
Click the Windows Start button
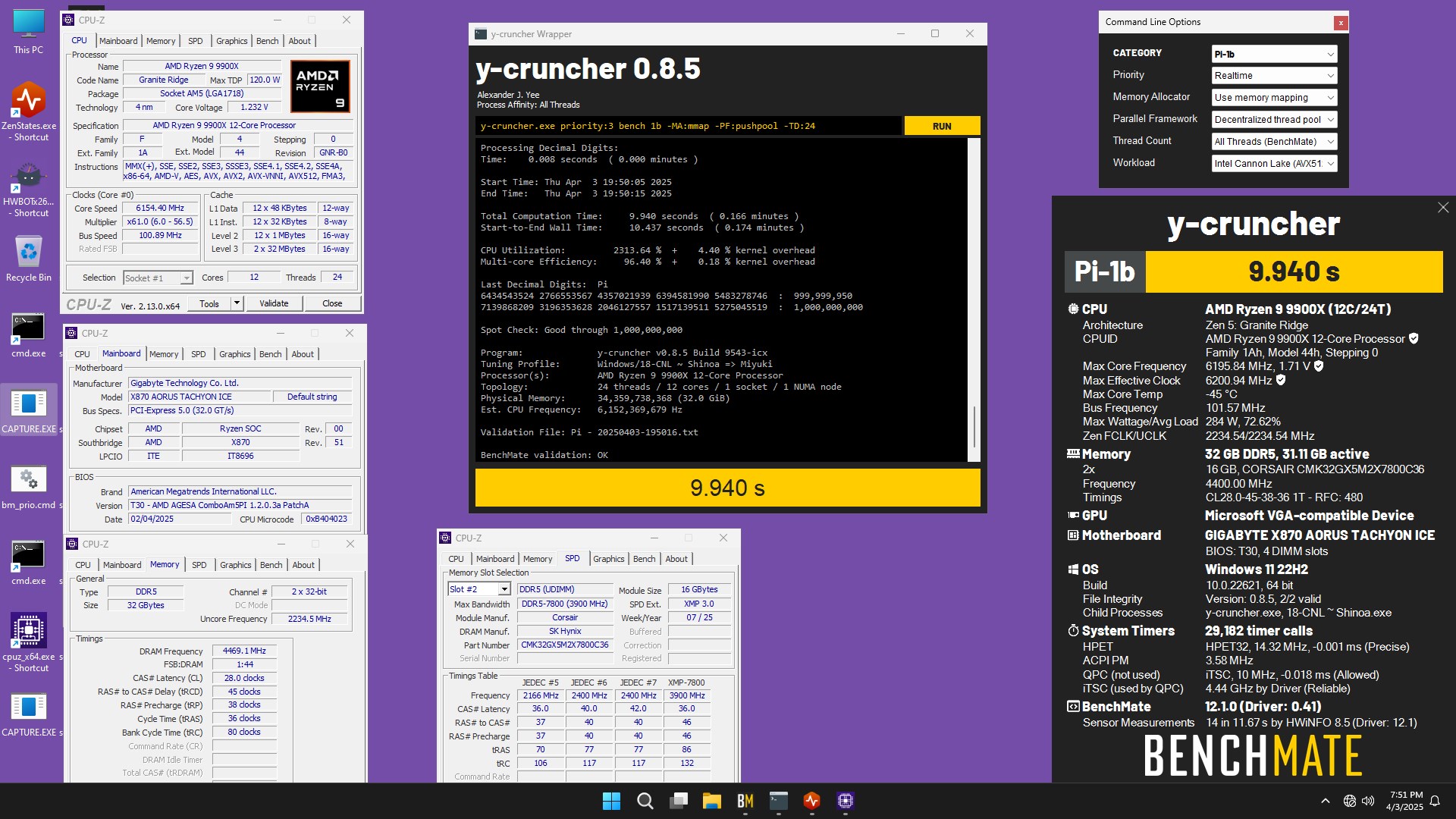coord(611,801)
